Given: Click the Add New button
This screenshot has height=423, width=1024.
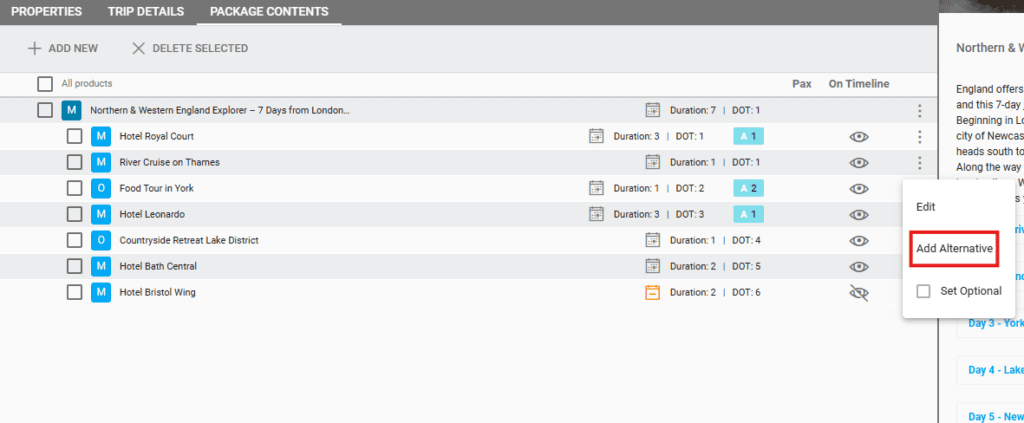Looking at the screenshot, I should click(x=63, y=48).
